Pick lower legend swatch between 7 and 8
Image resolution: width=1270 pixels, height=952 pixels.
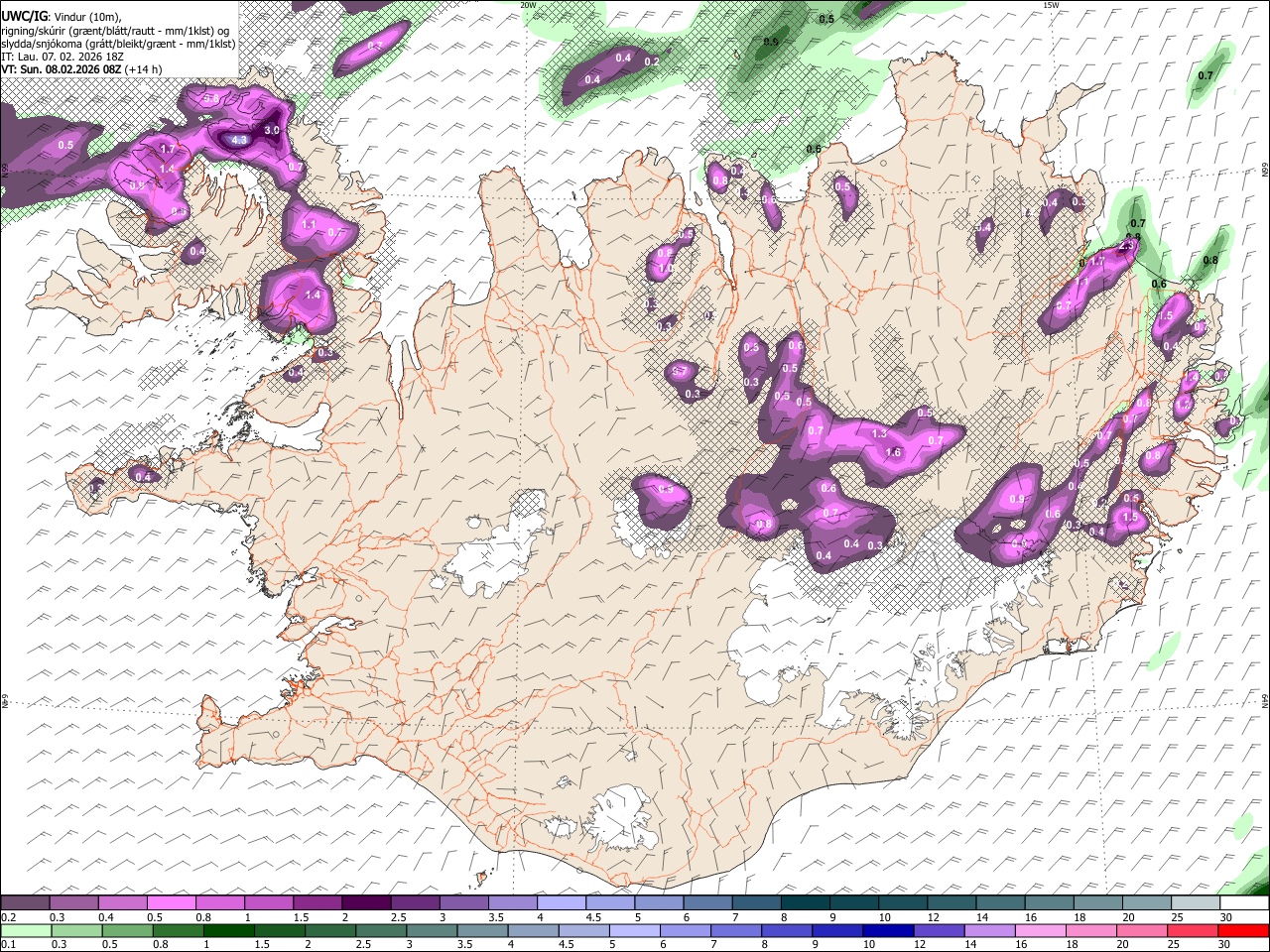tap(735, 930)
